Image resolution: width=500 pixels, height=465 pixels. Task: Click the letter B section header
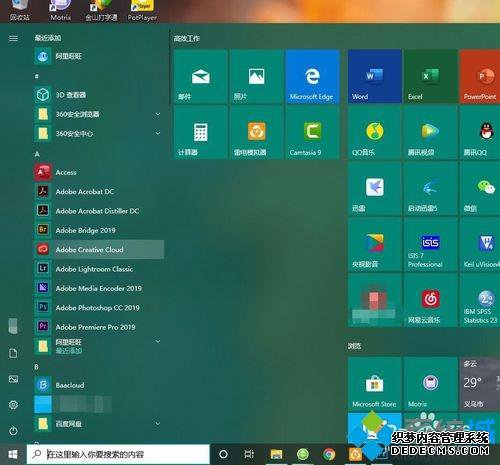pyautogui.click(x=37, y=367)
